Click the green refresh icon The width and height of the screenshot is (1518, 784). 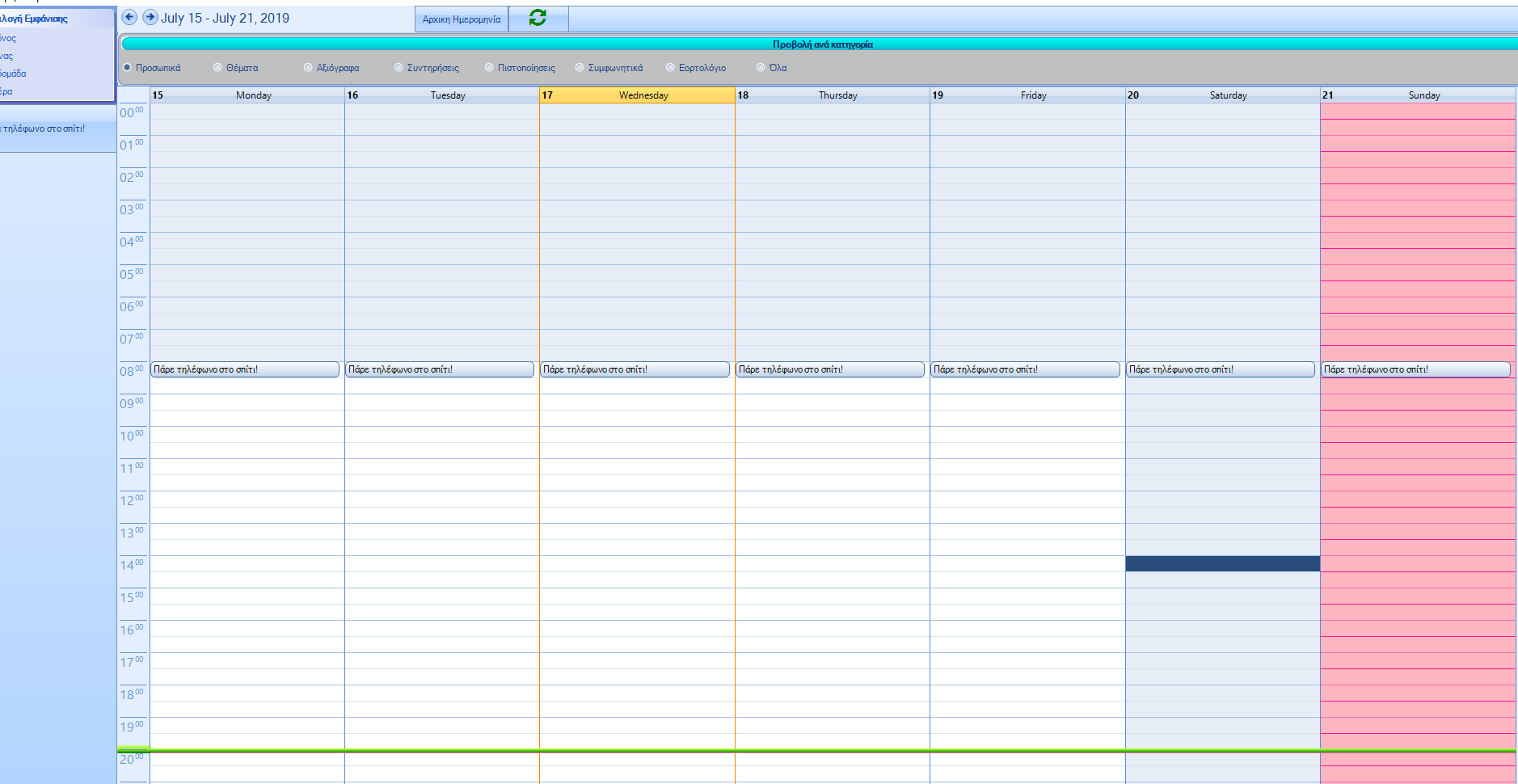coord(538,18)
